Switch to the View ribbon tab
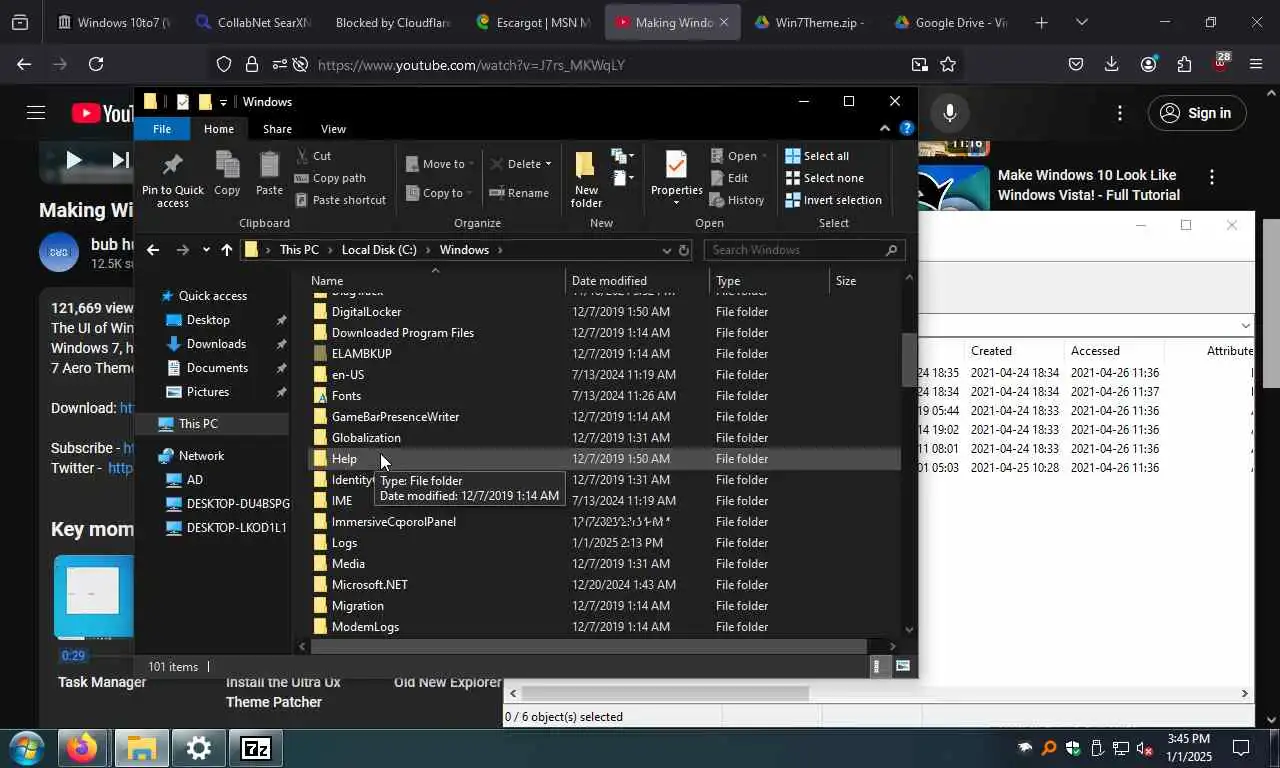The height and width of the screenshot is (768, 1280). [333, 129]
